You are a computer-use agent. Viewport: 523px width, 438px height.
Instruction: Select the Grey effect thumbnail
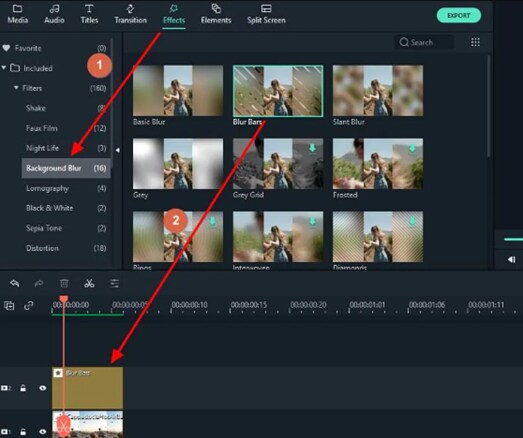click(178, 164)
